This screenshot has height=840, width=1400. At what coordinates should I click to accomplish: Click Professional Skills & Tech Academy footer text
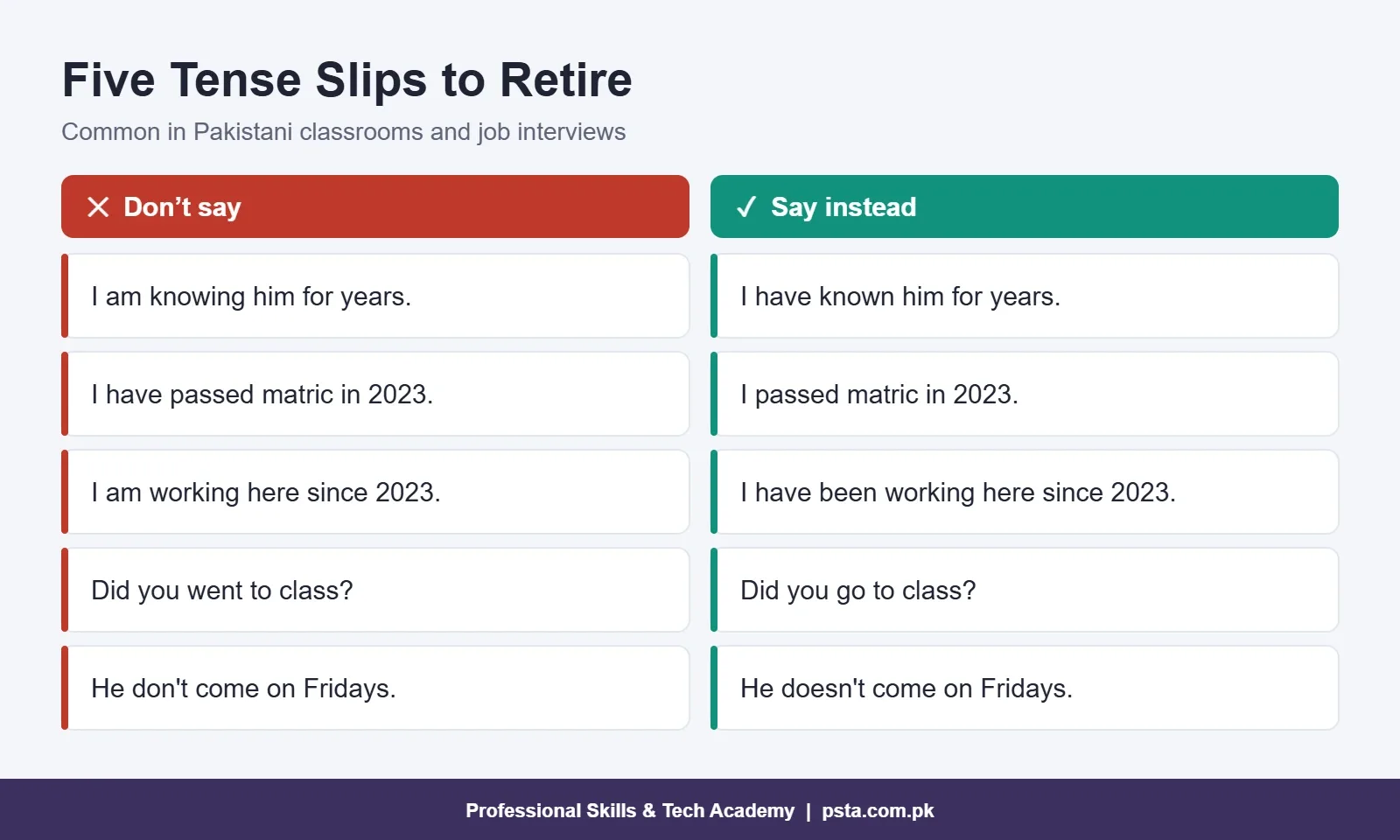[630, 810]
